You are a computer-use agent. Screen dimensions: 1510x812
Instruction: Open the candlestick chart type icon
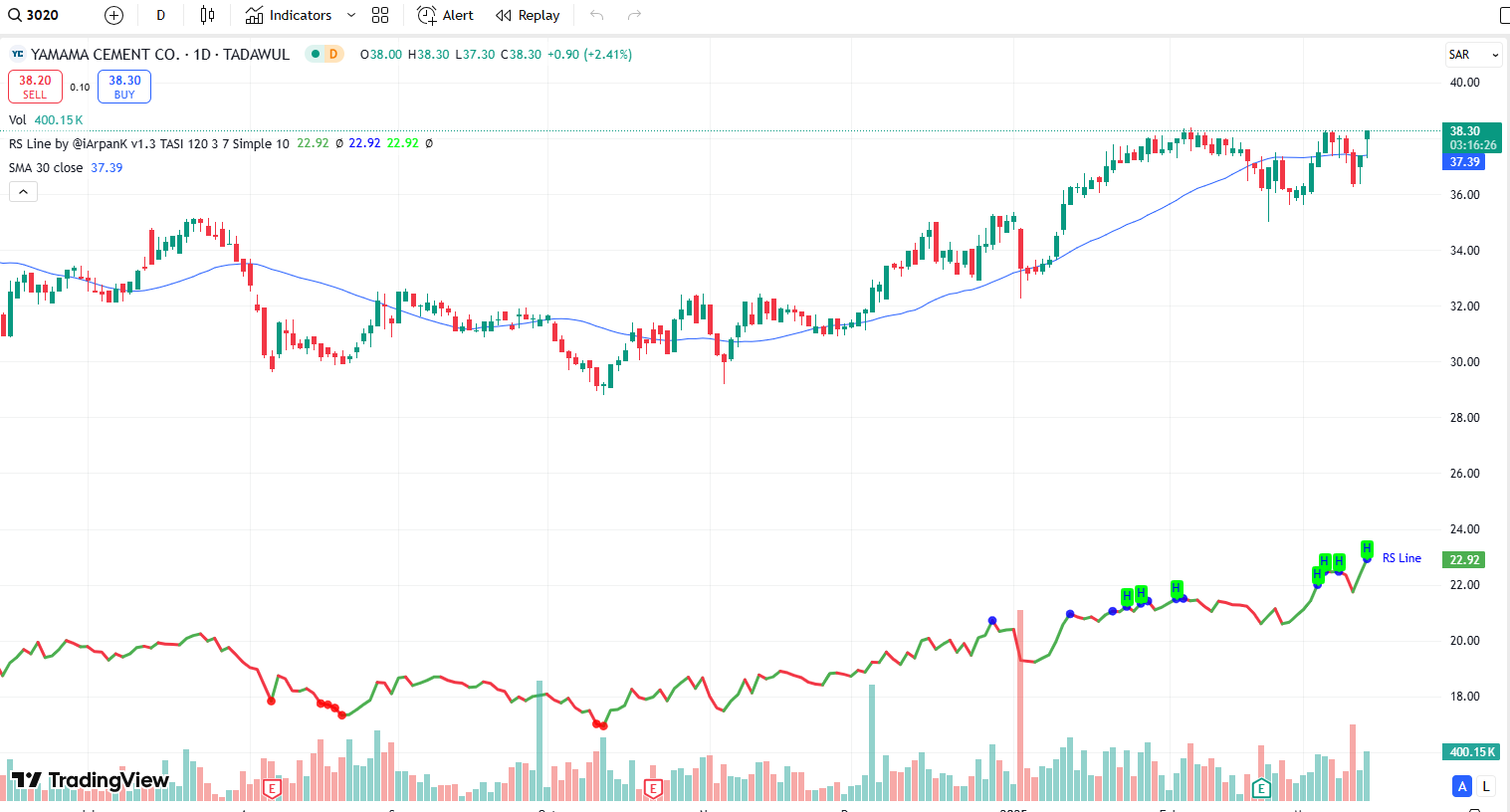pyautogui.click(x=207, y=15)
